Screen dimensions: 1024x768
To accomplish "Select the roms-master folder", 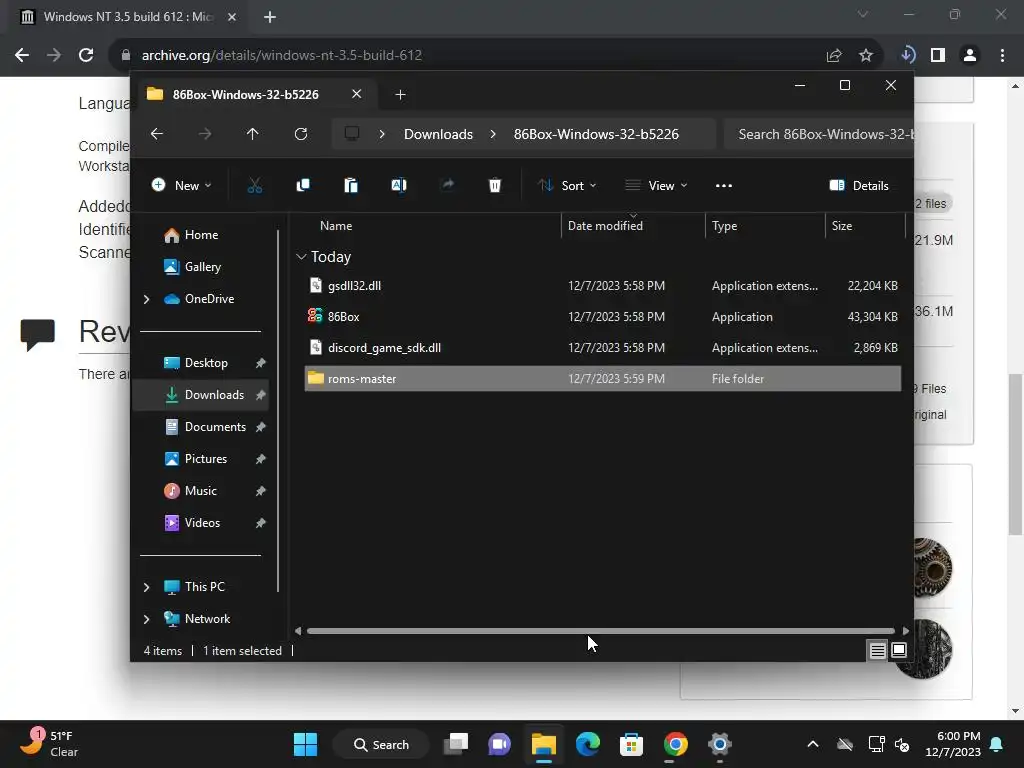I will [603, 379].
